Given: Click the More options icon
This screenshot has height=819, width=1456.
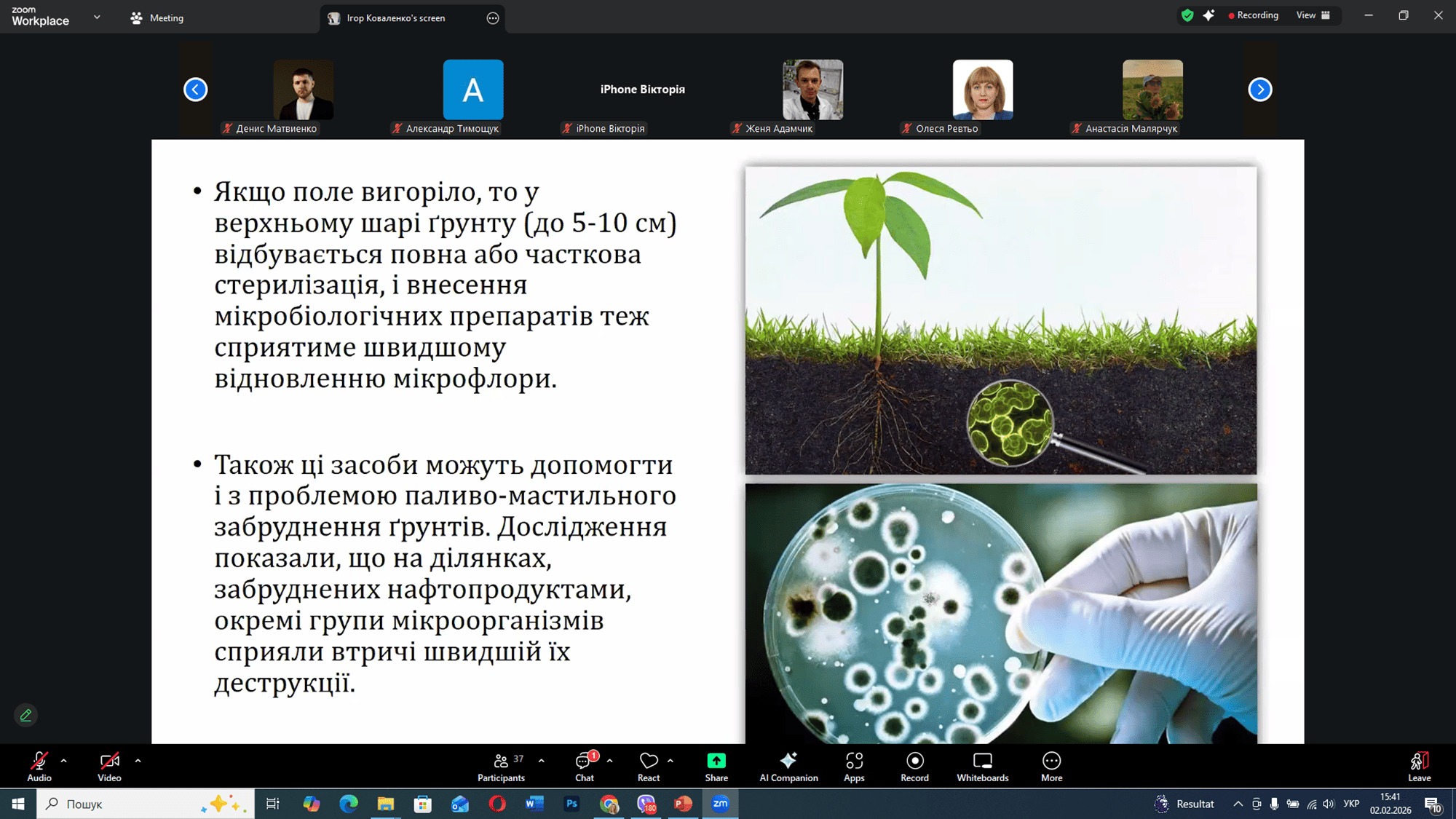Looking at the screenshot, I should click(1051, 761).
